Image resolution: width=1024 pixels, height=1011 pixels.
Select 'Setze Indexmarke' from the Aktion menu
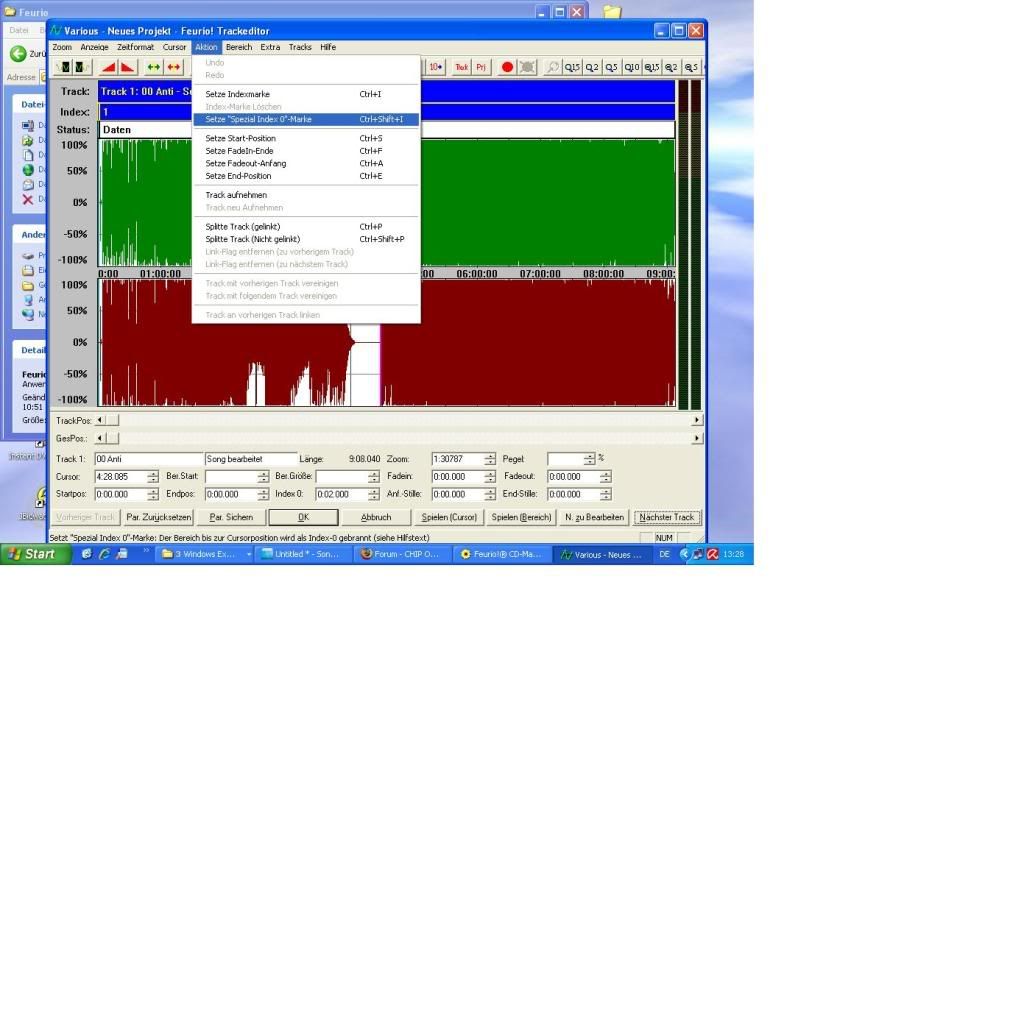(237, 94)
